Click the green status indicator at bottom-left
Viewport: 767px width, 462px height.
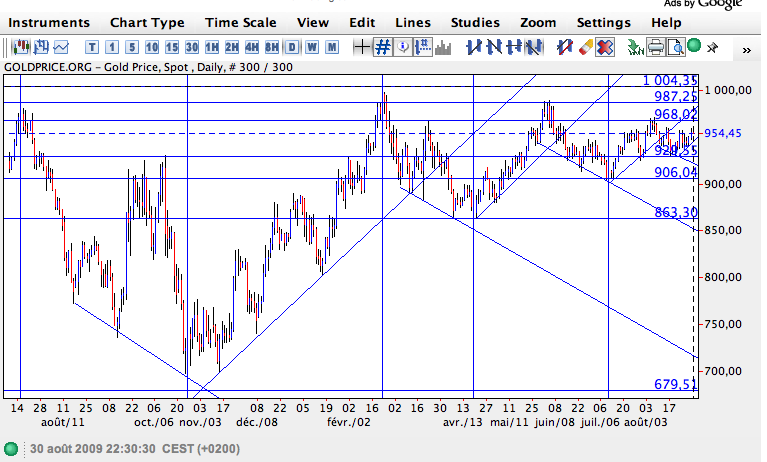coord(11,447)
